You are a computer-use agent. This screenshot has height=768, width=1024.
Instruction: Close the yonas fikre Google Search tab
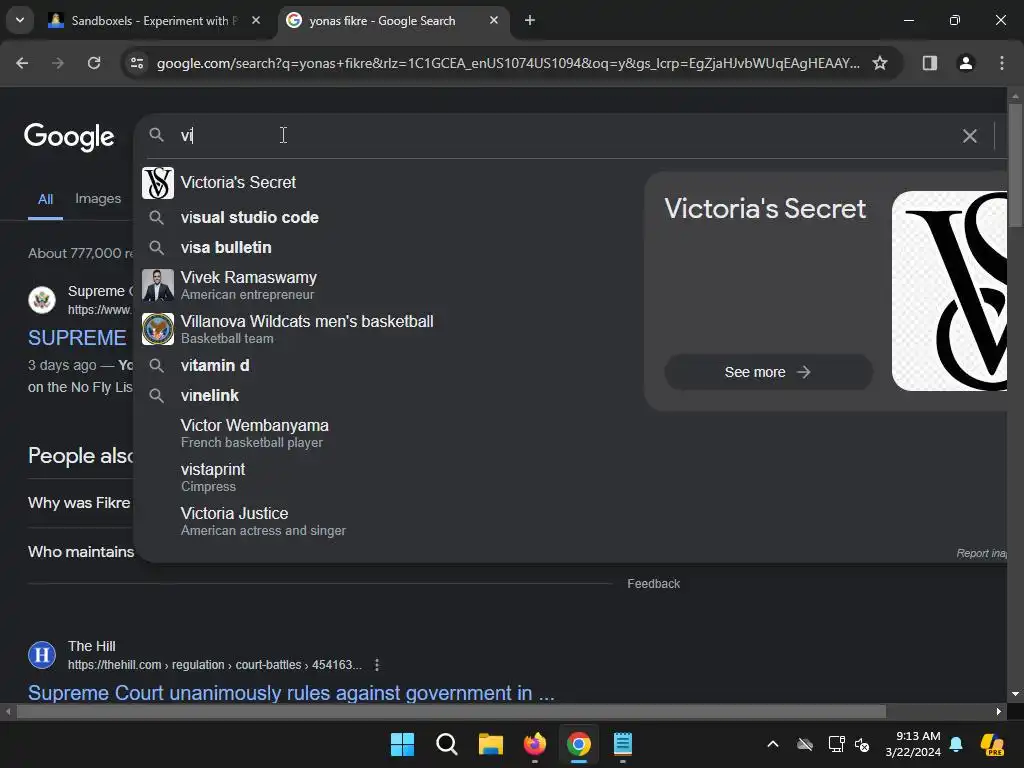[x=494, y=21]
